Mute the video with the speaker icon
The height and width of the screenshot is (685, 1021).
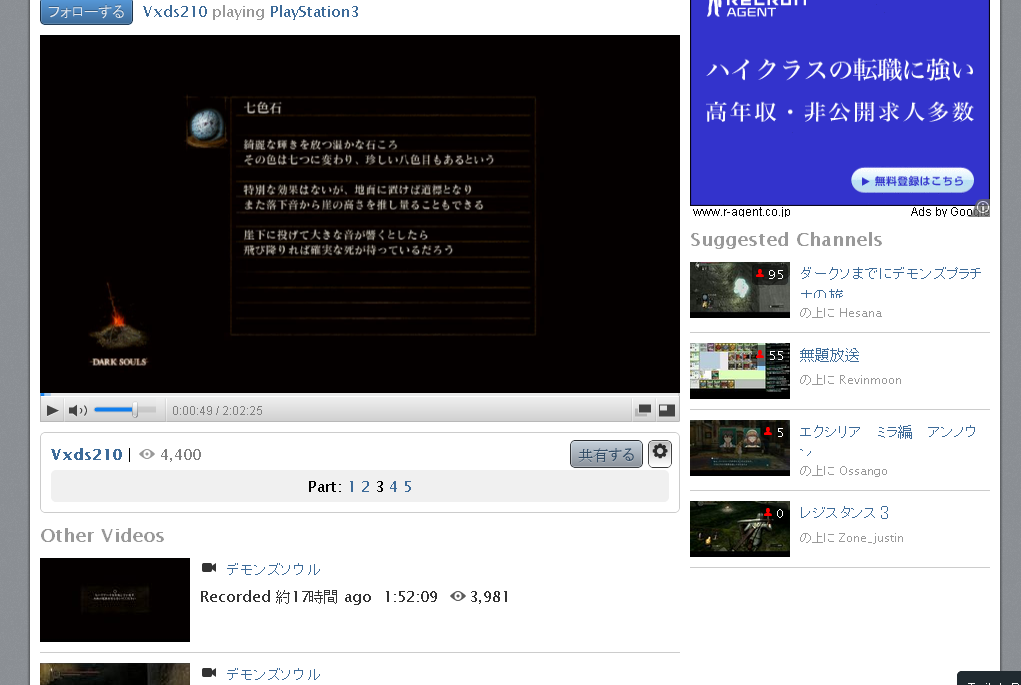[x=77, y=410]
